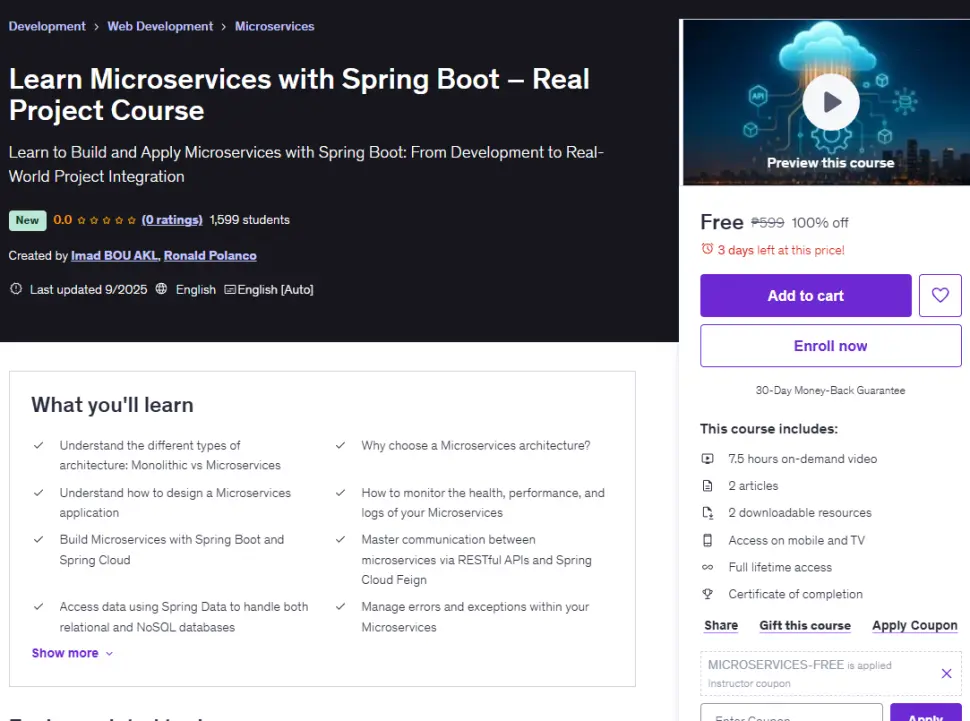Click 'Master communication between microservices' item
Screen dimensions: 970x721
click(x=476, y=559)
